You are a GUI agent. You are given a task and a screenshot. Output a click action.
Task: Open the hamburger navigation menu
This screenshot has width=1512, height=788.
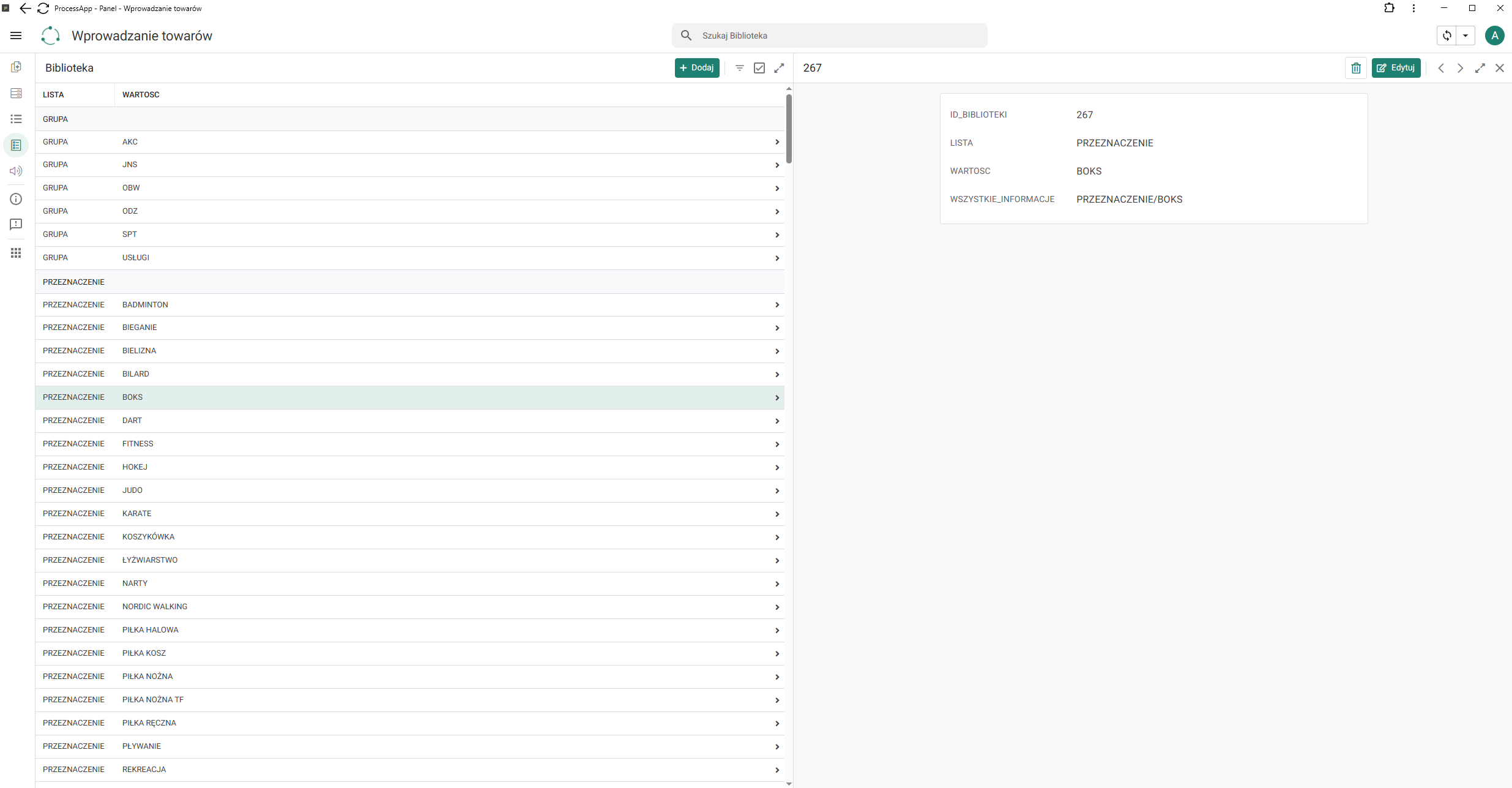[x=16, y=36]
